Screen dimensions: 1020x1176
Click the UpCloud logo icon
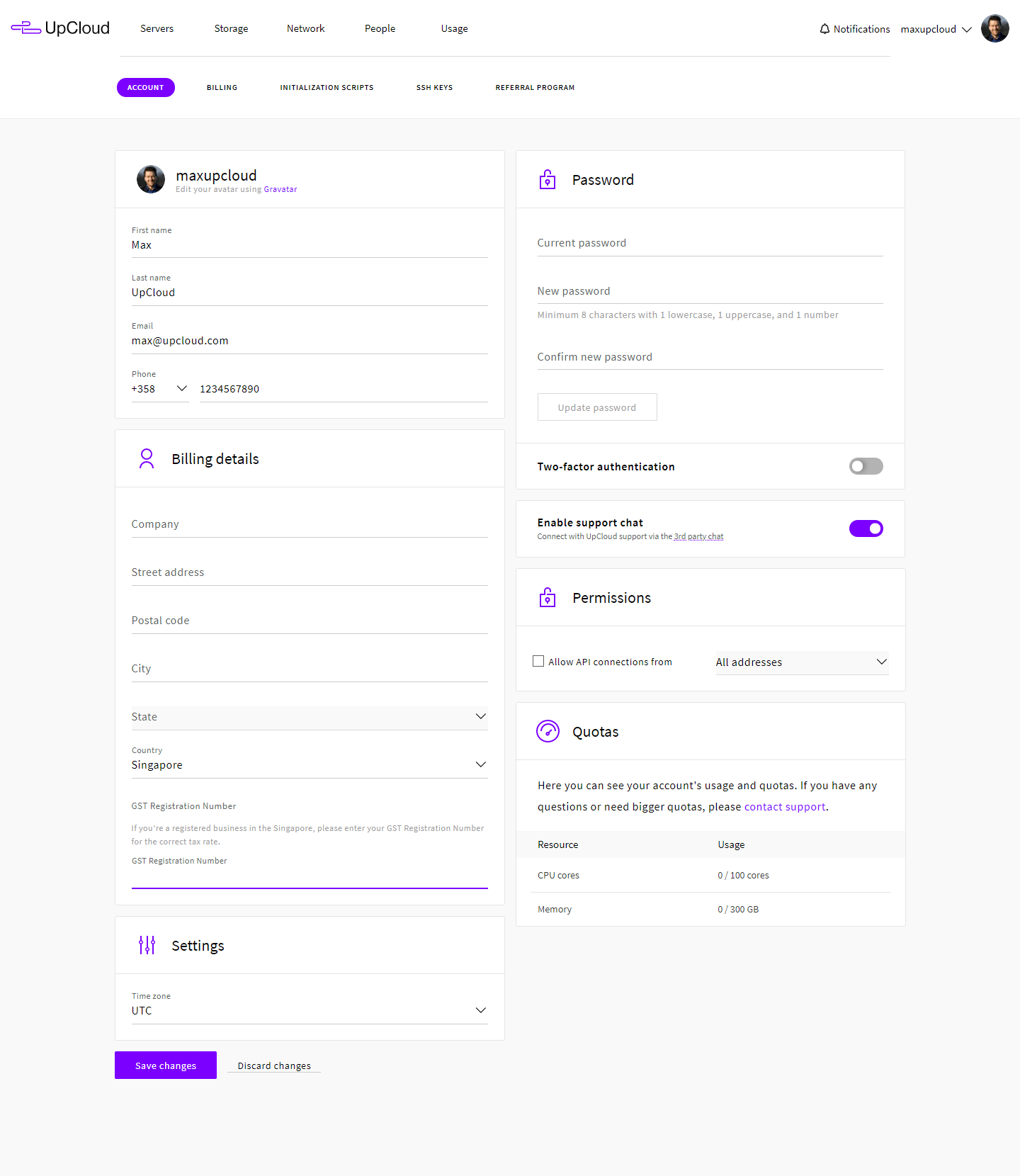[26, 28]
